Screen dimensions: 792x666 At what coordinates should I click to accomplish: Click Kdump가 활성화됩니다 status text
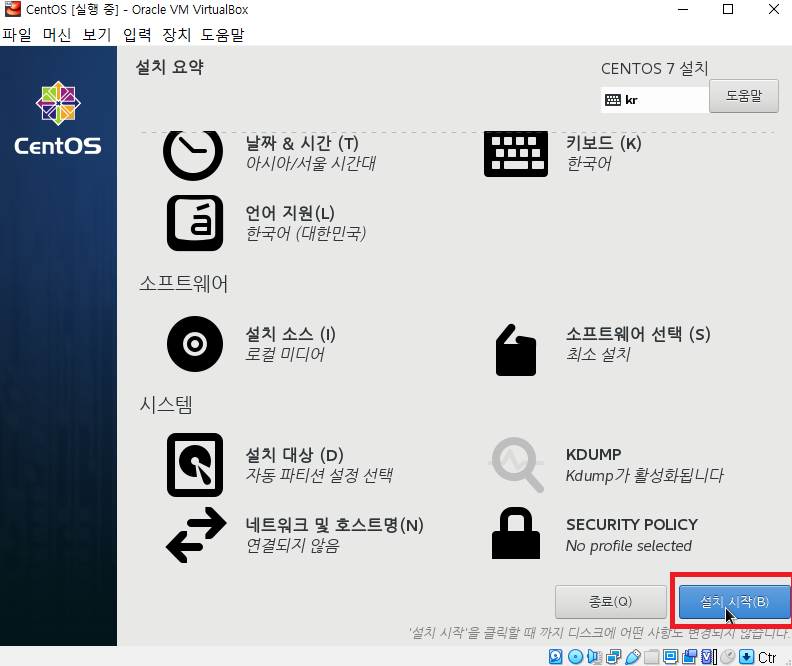[x=645, y=475]
